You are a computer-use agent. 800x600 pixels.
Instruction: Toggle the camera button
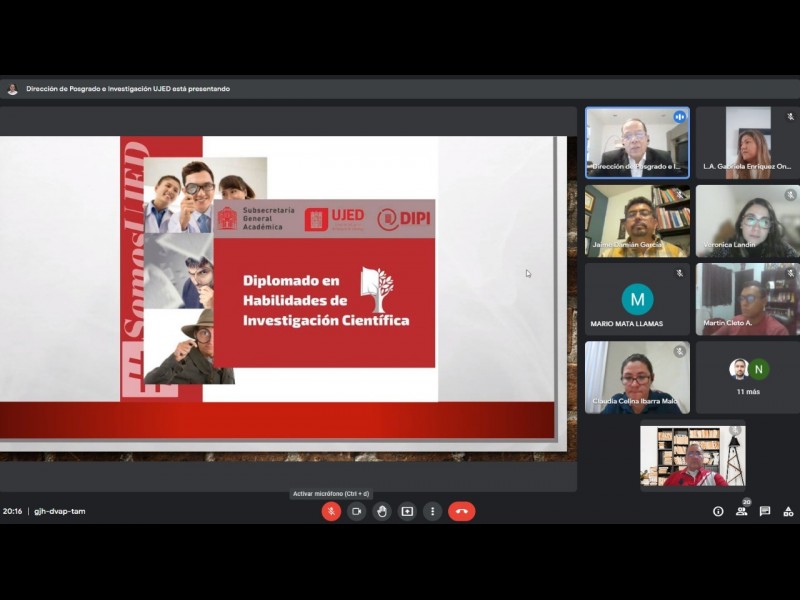click(356, 511)
